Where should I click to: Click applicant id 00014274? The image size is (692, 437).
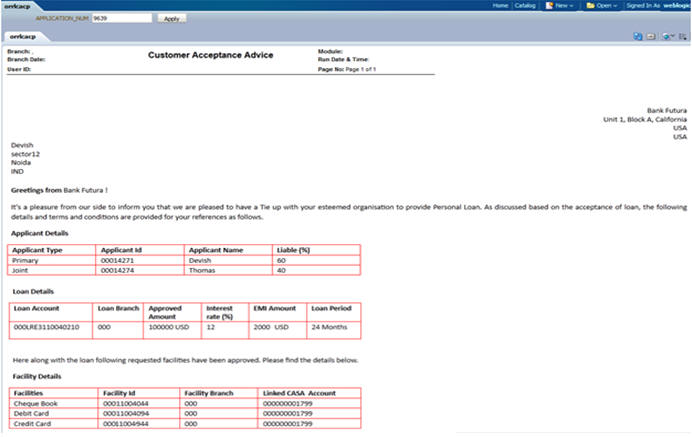[117, 270]
